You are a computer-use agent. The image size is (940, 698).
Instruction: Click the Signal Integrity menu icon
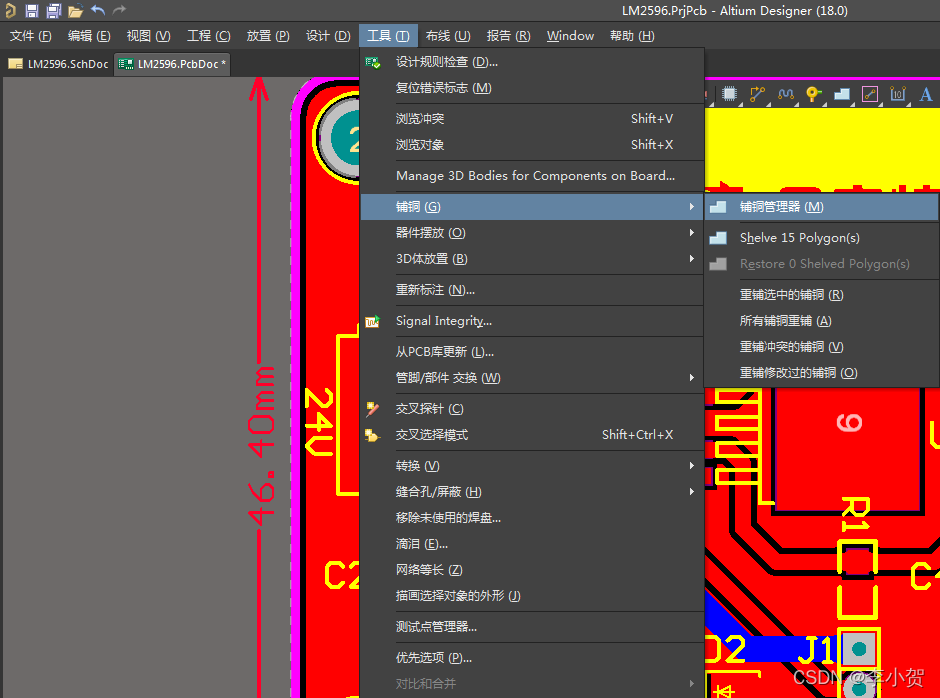(x=372, y=321)
